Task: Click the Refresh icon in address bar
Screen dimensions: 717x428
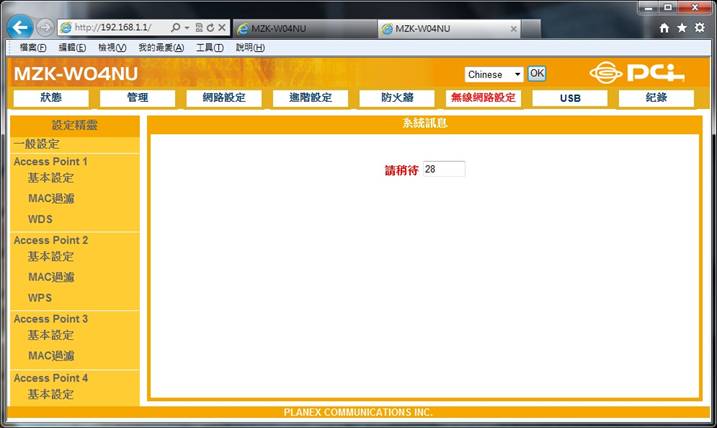Action: 210,27
